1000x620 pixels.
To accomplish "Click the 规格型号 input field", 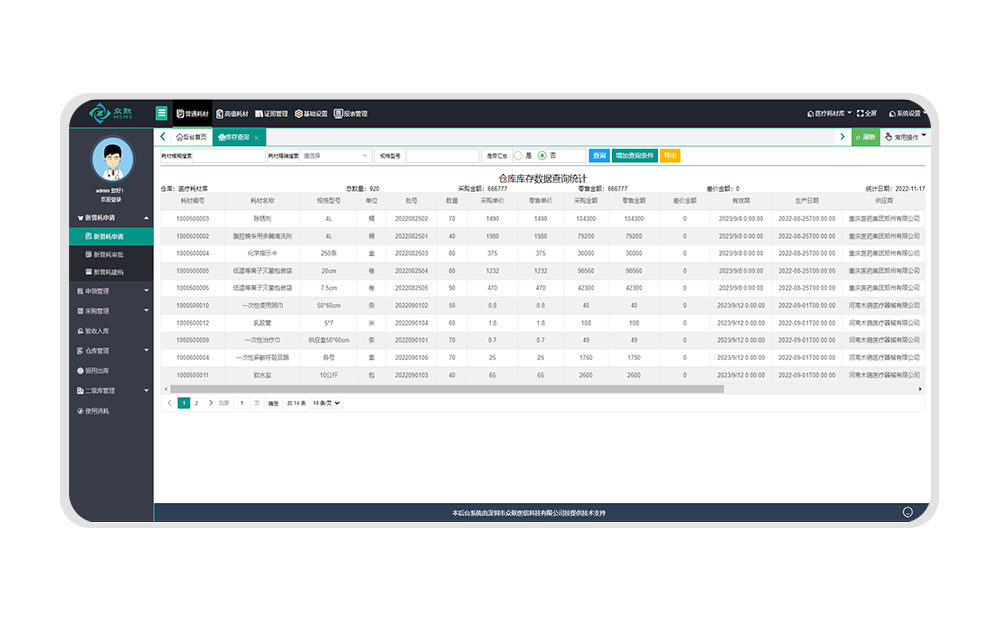I will pyautogui.click(x=442, y=156).
